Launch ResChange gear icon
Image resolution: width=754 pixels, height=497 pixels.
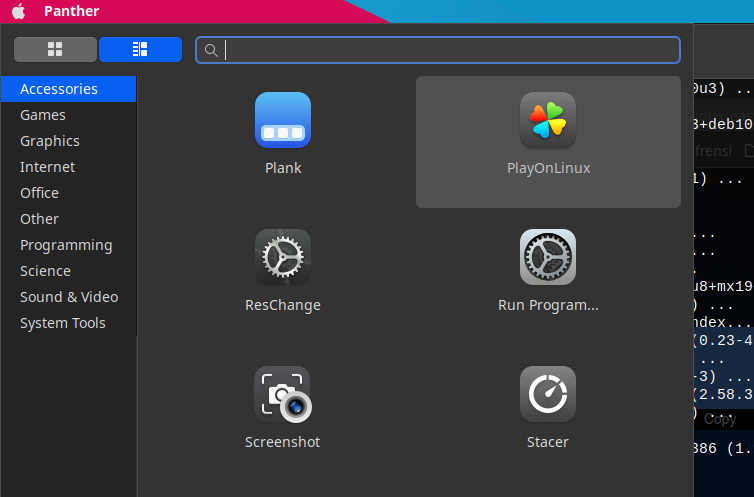(x=283, y=257)
